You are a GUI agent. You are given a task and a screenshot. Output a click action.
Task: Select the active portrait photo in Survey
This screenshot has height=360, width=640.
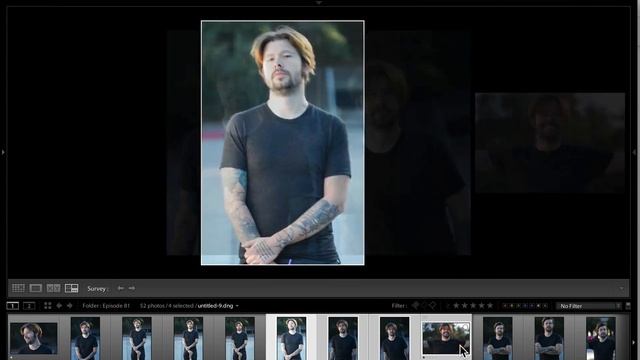[282, 143]
